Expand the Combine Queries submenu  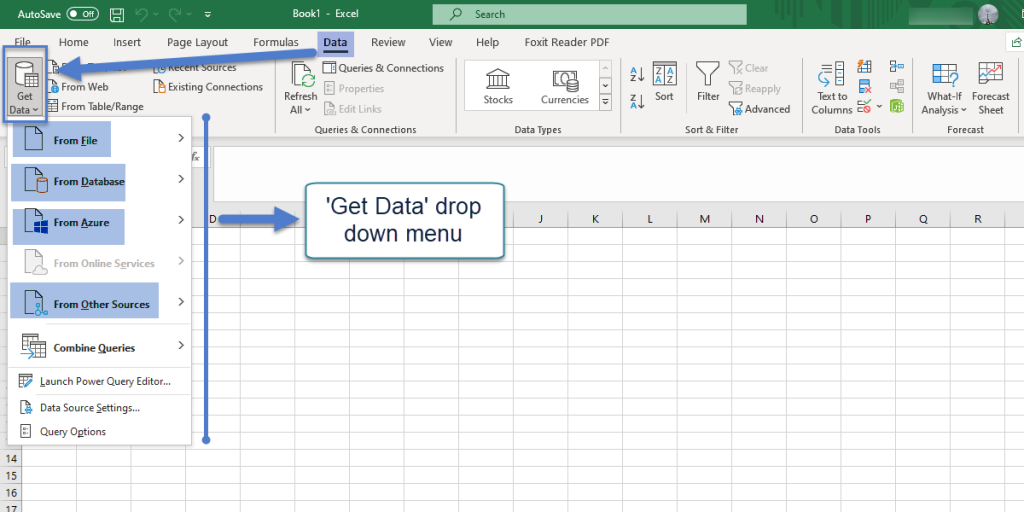[99, 346]
